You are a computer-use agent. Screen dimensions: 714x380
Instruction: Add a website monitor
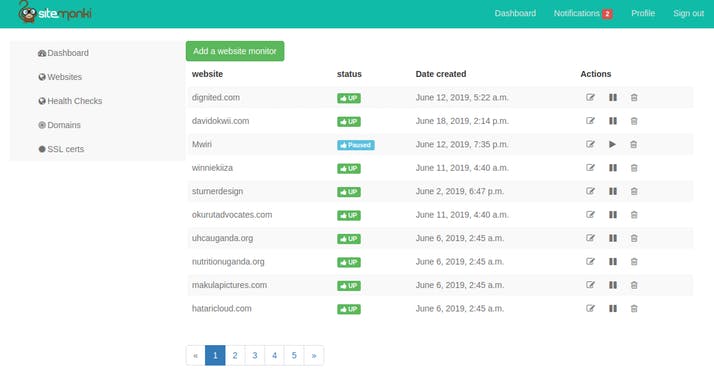click(x=235, y=51)
